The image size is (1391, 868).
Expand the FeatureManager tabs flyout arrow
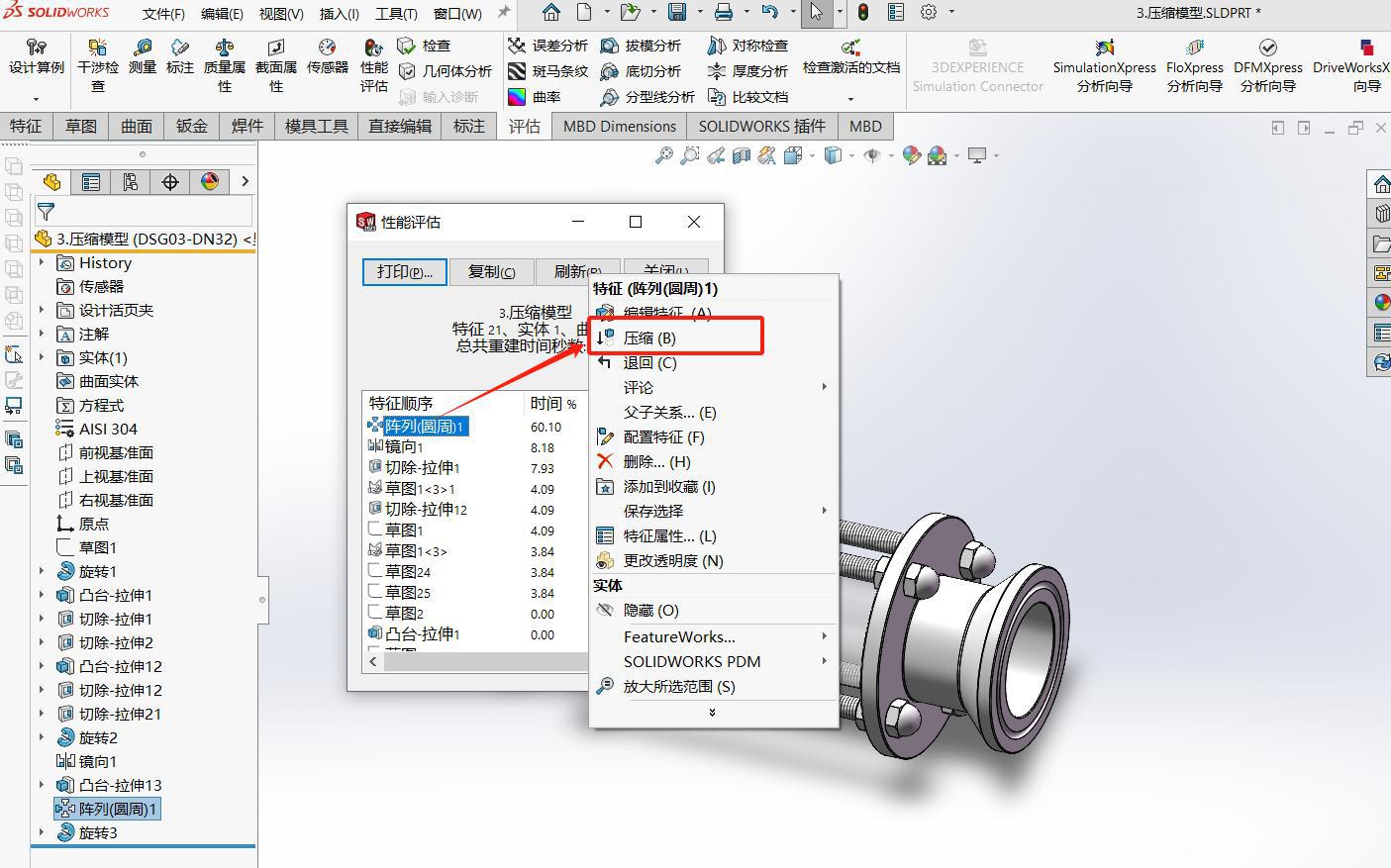245,181
